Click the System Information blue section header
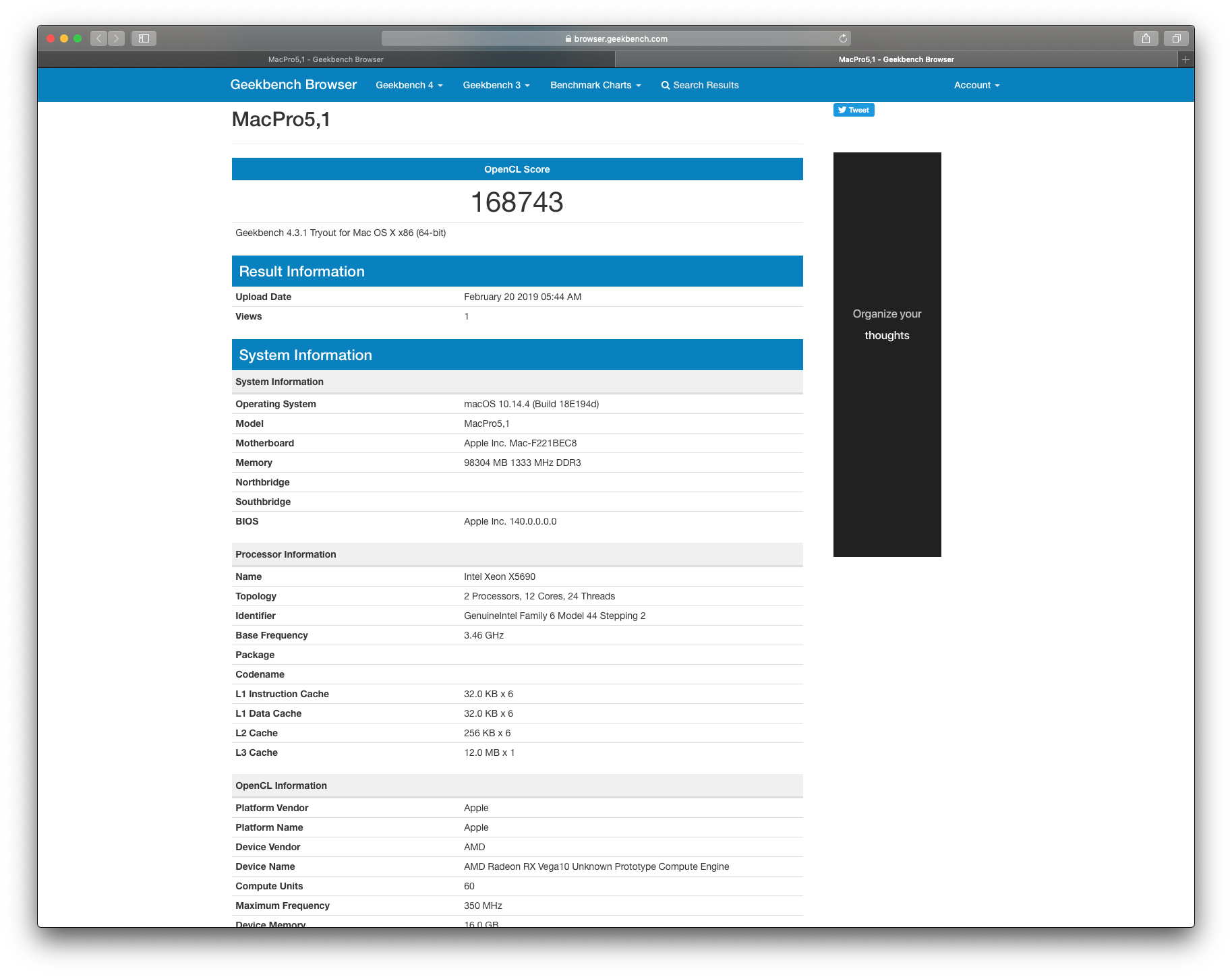This screenshot has height=977, width=1232. tap(517, 355)
